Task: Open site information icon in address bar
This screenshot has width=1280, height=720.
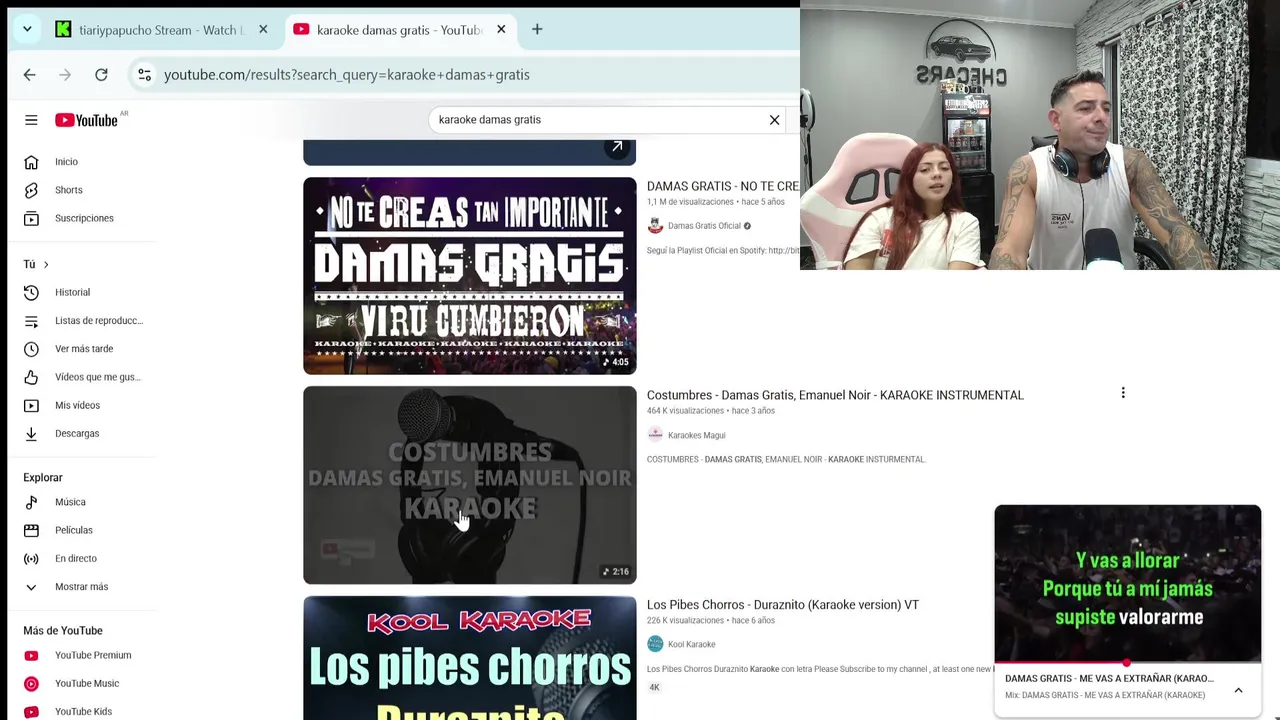Action: 145,75
